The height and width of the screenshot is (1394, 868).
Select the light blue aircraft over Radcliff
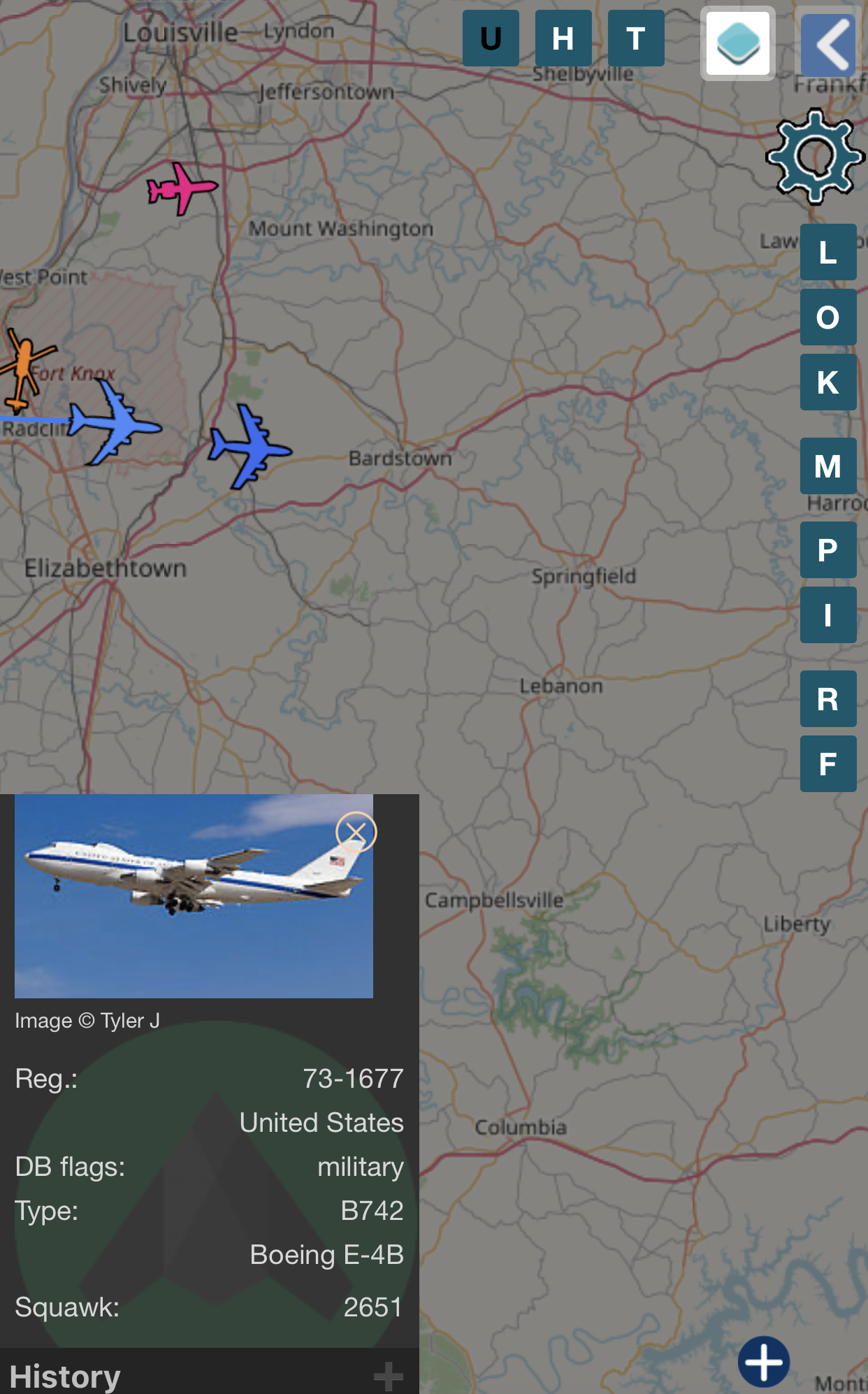pos(115,422)
